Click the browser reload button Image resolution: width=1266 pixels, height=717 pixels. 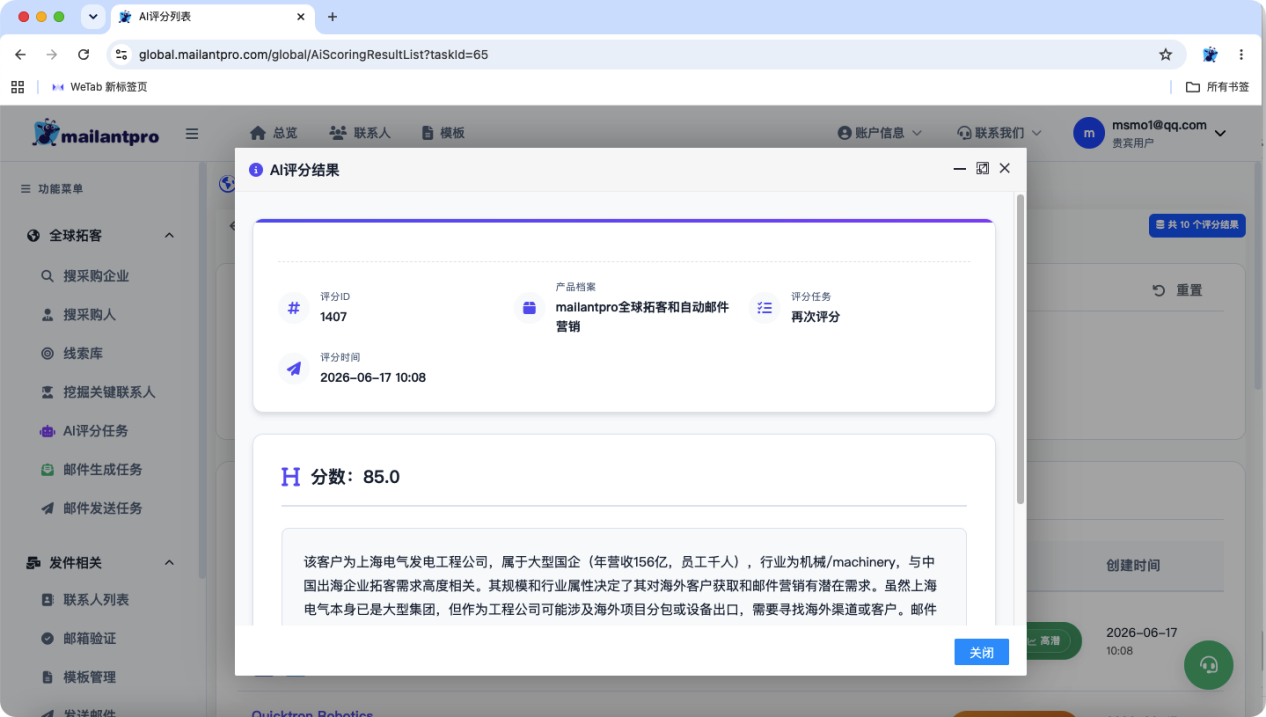tap(83, 54)
